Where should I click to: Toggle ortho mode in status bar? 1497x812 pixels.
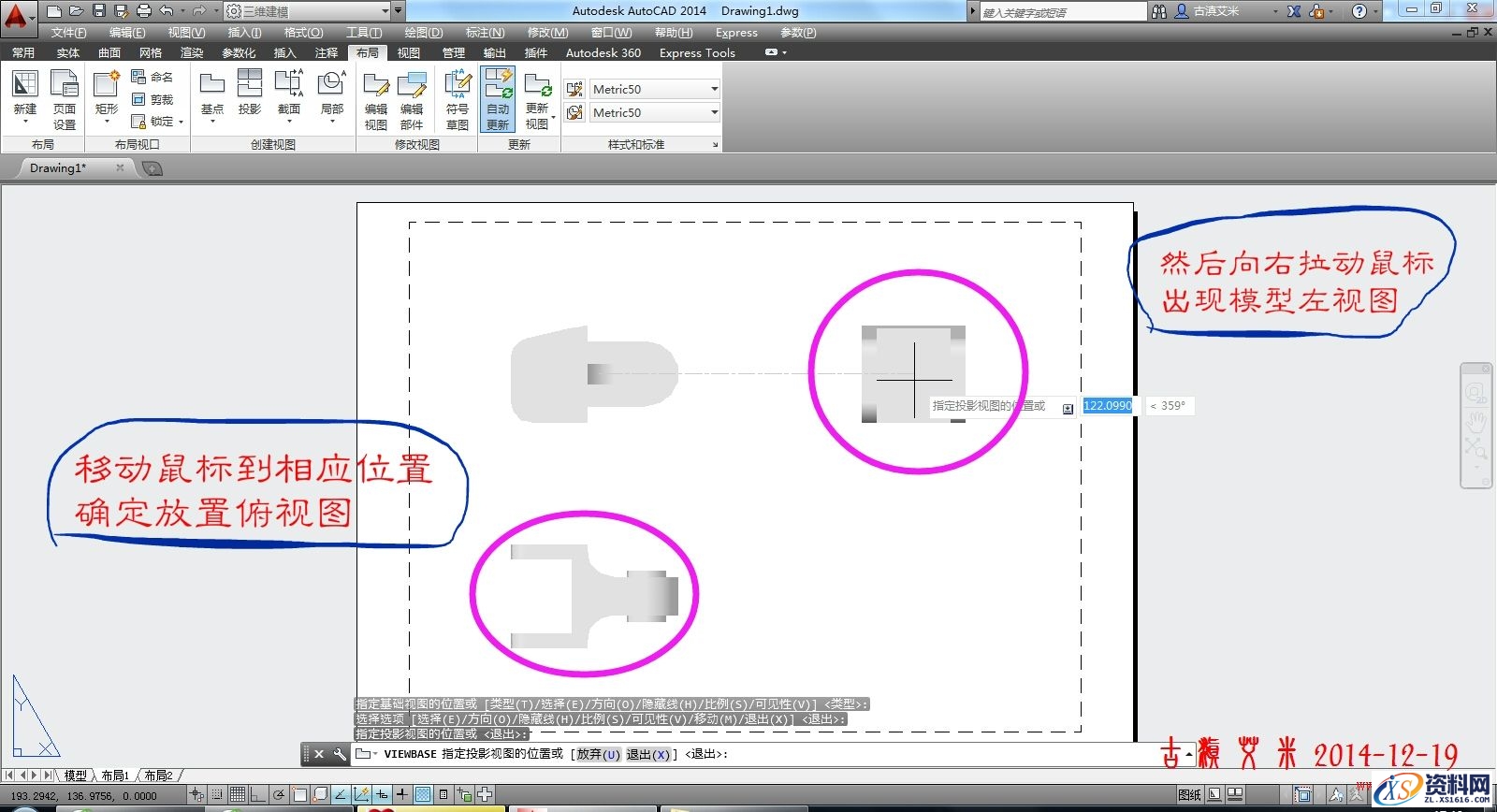[x=258, y=795]
